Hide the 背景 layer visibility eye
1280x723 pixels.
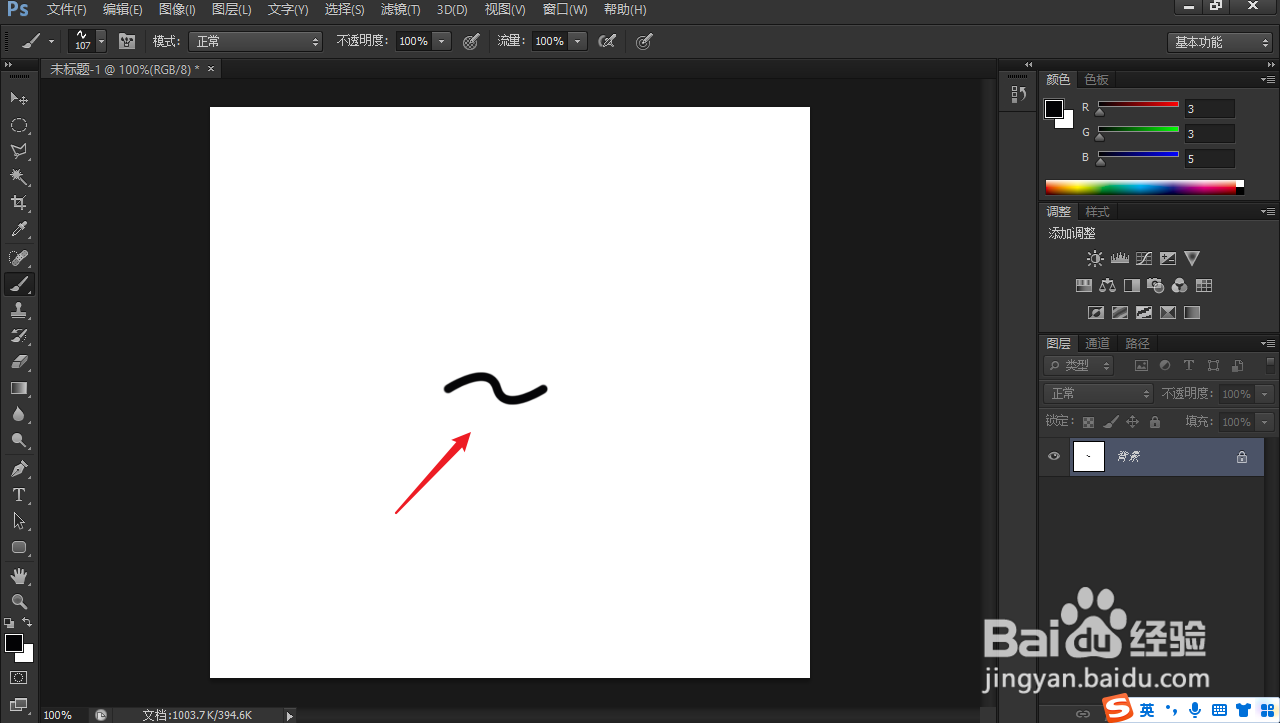pyautogui.click(x=1053, y=457)
